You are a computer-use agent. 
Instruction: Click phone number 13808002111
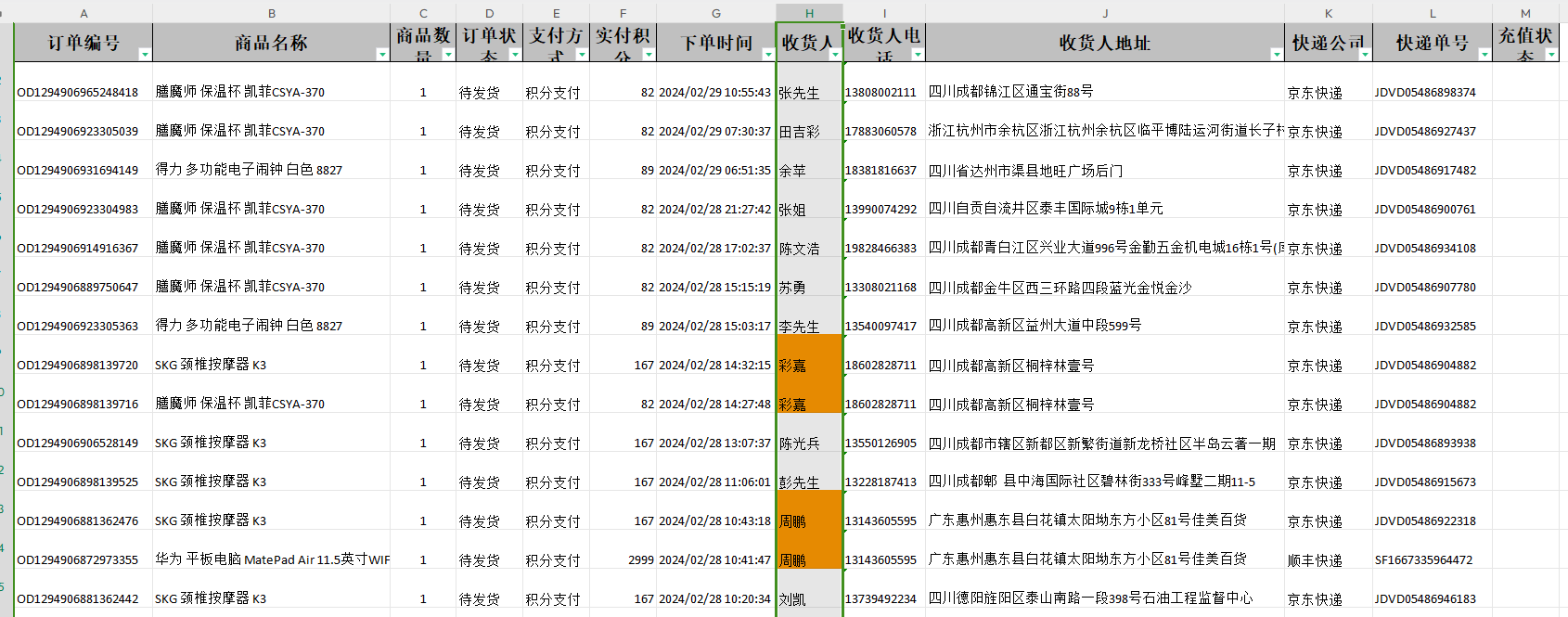point(880,93)
